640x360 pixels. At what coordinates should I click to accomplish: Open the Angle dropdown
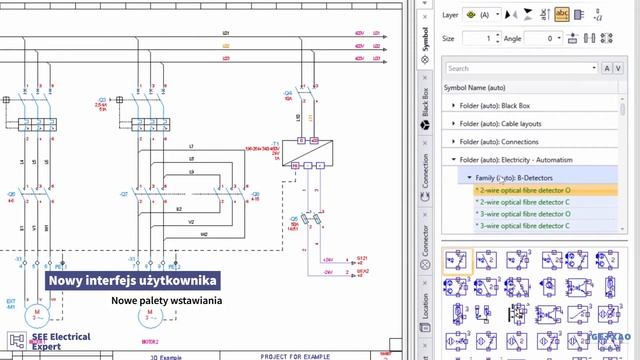click(559, 38)
